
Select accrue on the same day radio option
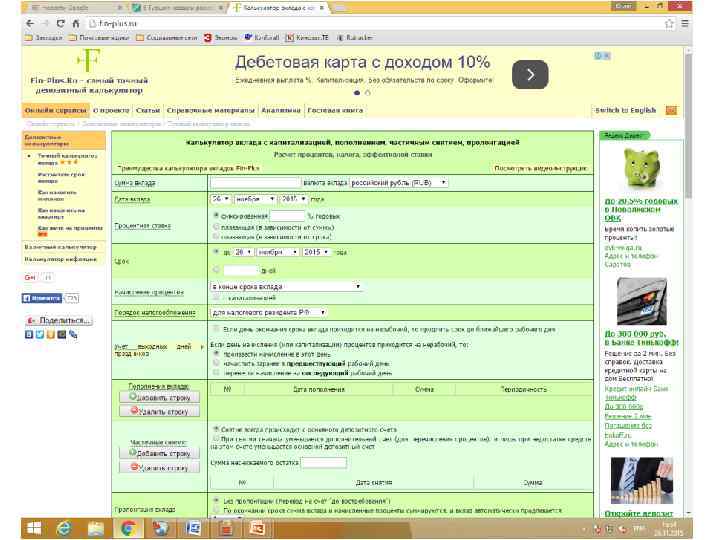pos(216,354)
